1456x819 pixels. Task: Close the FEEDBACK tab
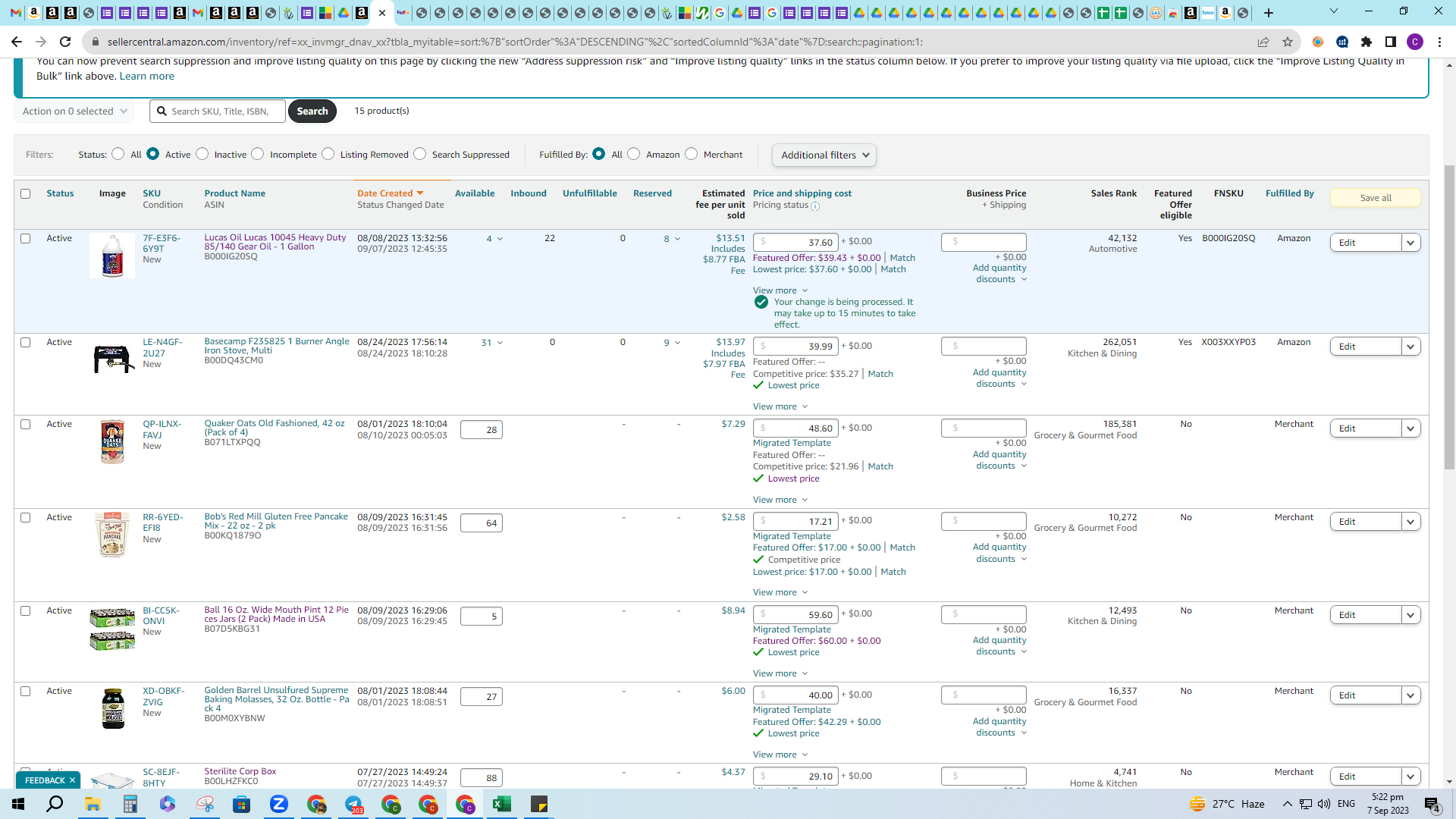click(72, 780)
